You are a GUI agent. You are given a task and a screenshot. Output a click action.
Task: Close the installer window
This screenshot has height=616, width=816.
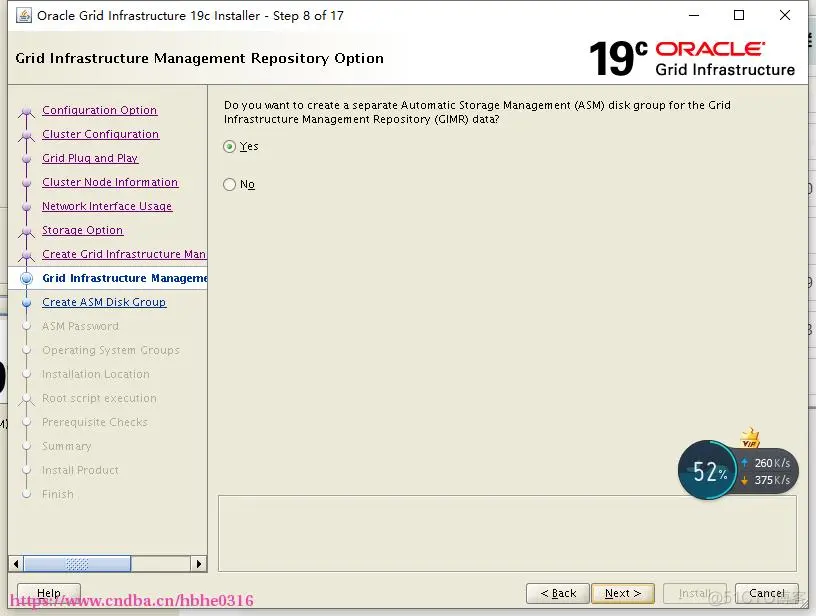coord(785,15)
